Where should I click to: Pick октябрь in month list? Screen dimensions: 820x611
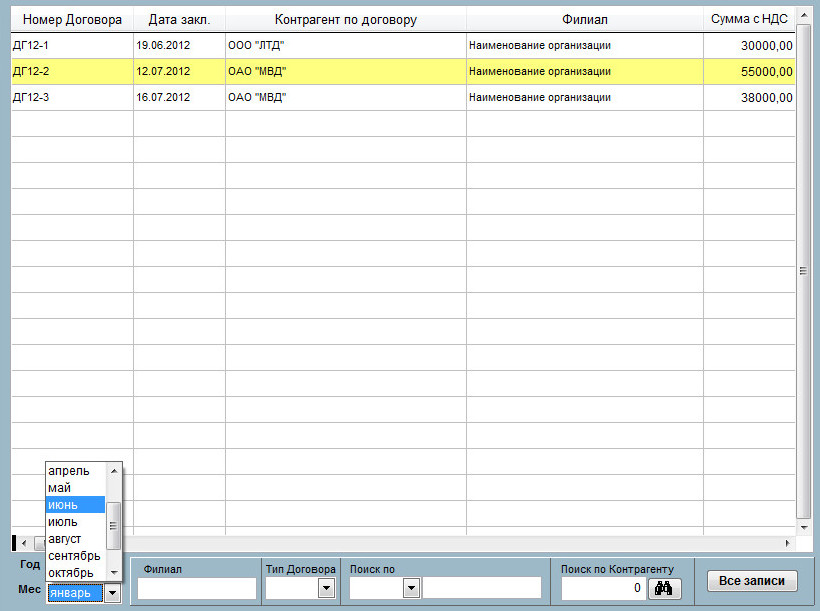pos(75,573)
